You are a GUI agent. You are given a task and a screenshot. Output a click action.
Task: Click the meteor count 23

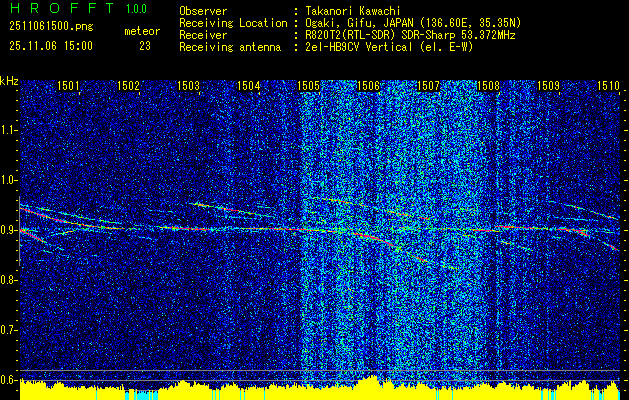pyautogui.click(x=145, y=46)
